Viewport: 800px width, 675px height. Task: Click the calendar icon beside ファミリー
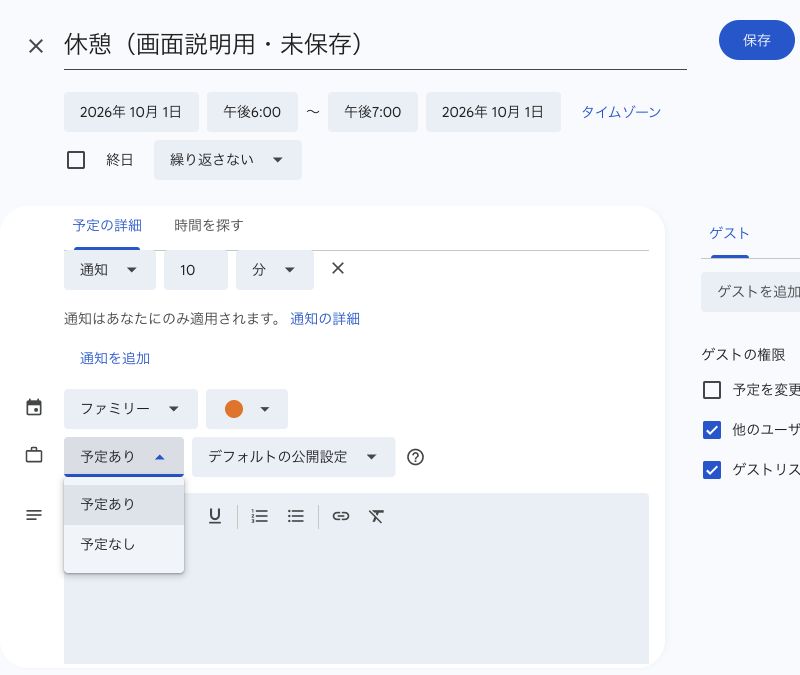pyautogui.click(x=34, y=408)
